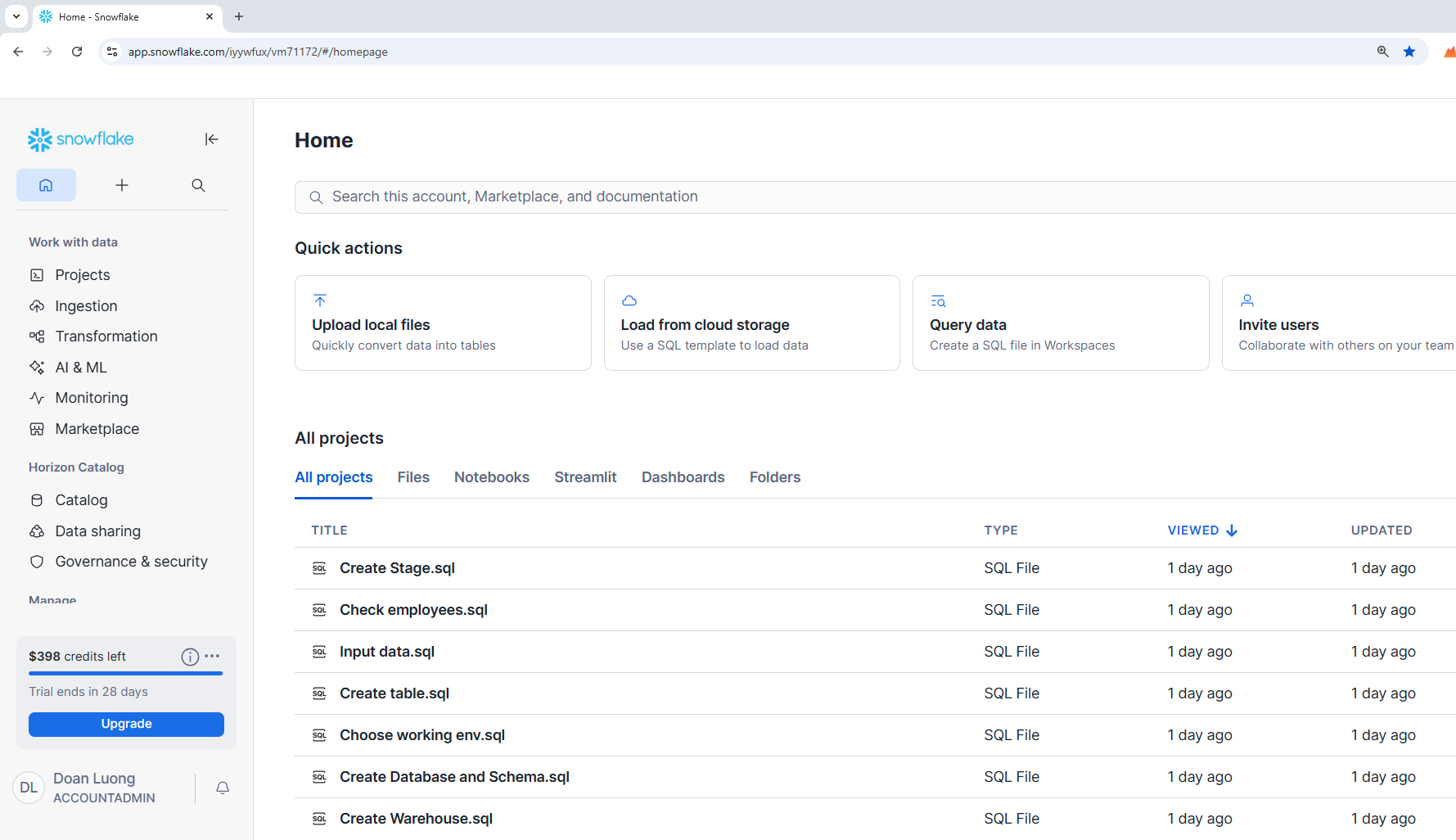This screenshot has height=840, width=1456.
Task: Select the Data sharing icon
Action: coord(37,531)
